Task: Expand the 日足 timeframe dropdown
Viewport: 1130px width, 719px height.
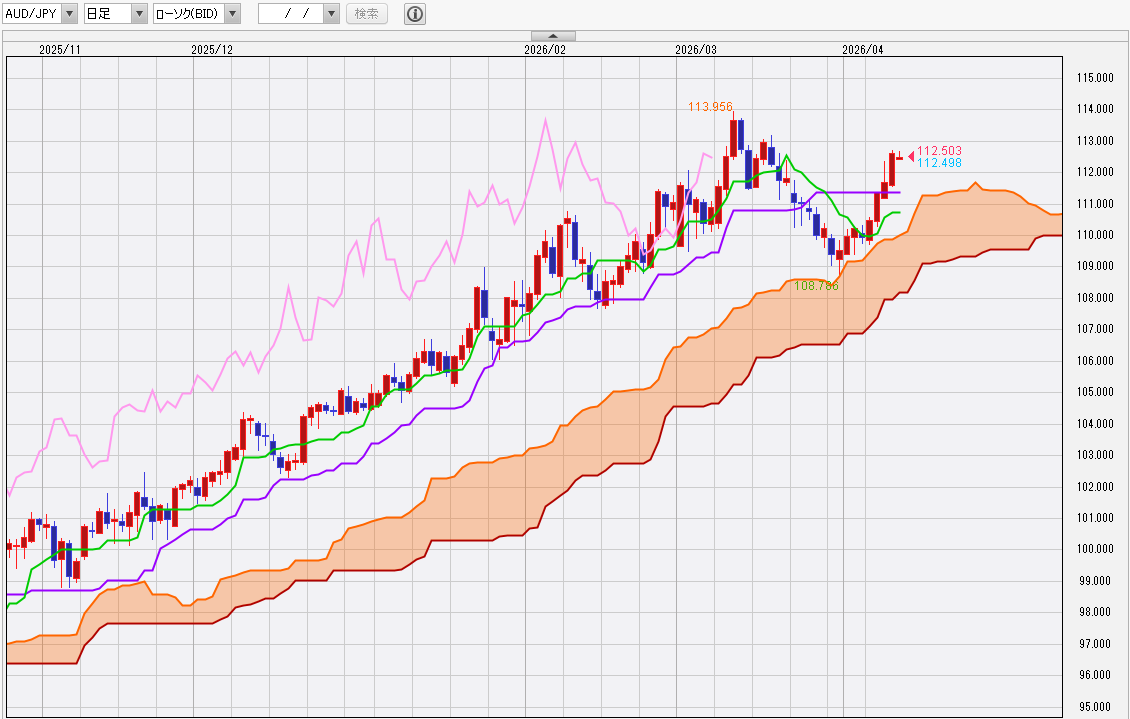Action: [x=139, y=14]
